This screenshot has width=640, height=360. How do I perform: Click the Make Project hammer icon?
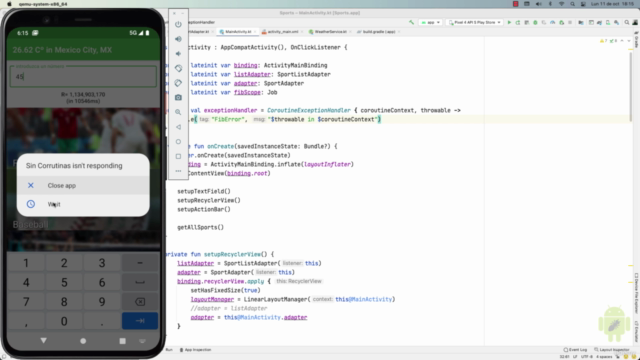coord(411,22)
